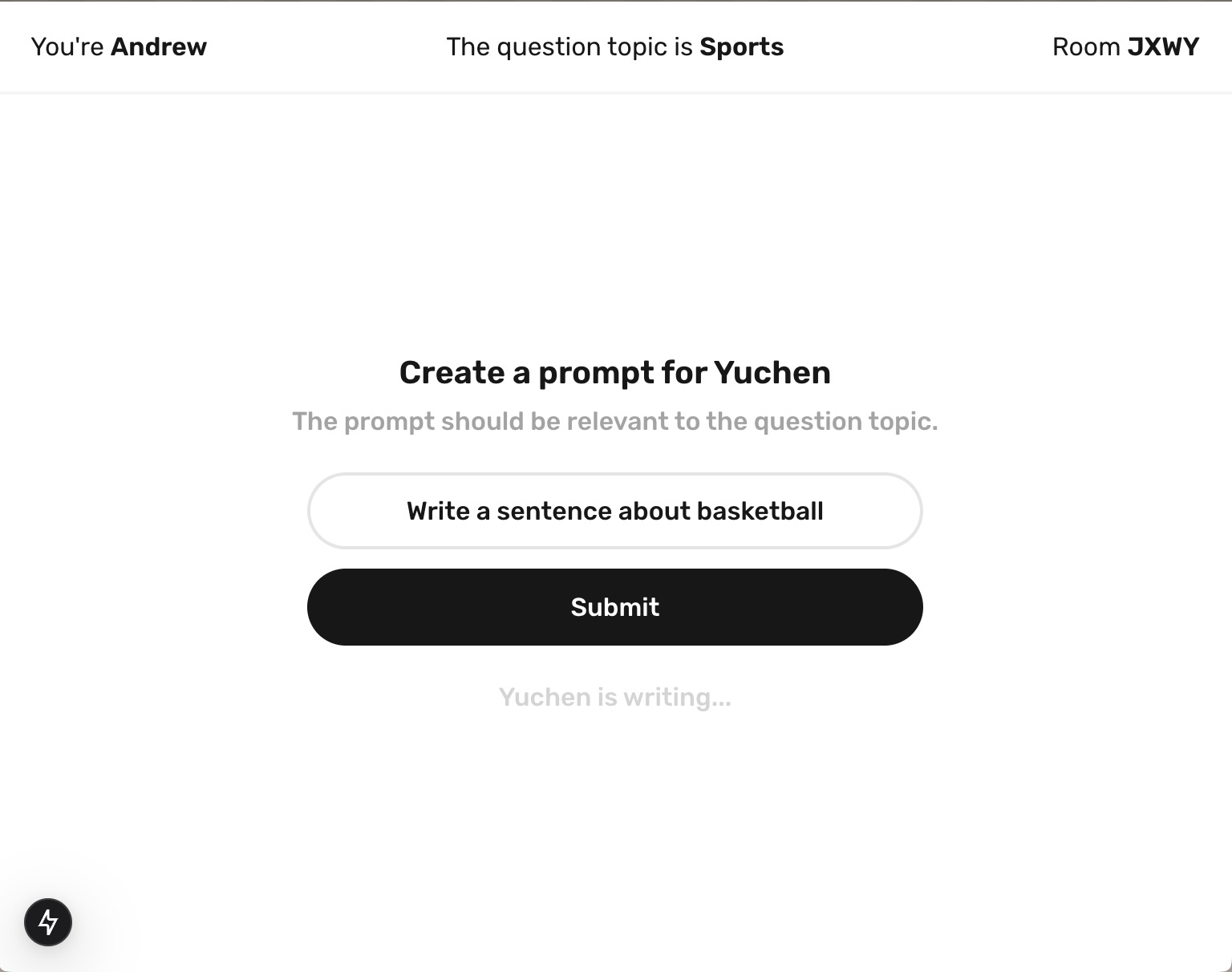
Task: Place cursor on the word 'basketball' in the input
Action: point(760,511)
